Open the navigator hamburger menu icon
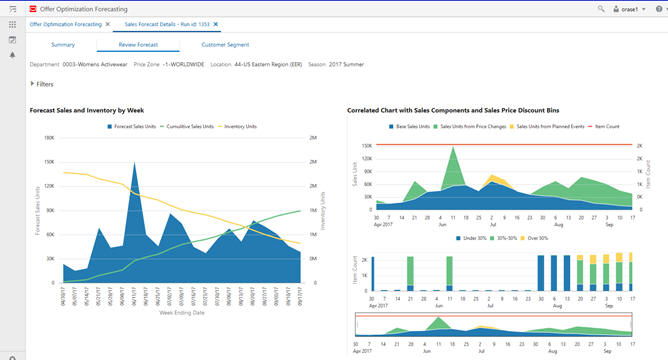Image resolution: width=668 pixels, height=360 pixels. tap(12, 9)
